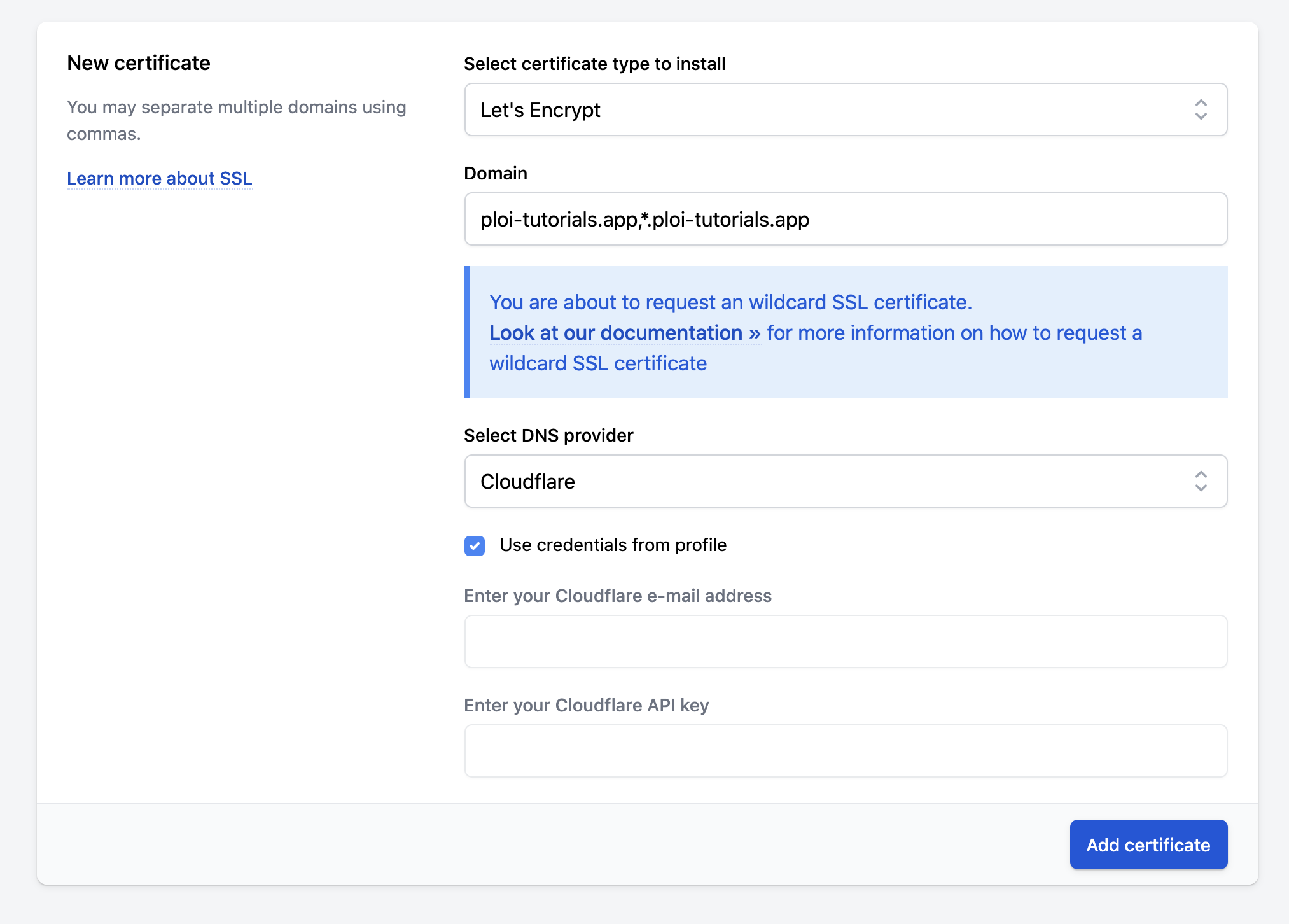The image size is (1289, 924).
Task: Open the certificate type dropdown showing Let's Encrypt
Action: click(x=846, y=109)
